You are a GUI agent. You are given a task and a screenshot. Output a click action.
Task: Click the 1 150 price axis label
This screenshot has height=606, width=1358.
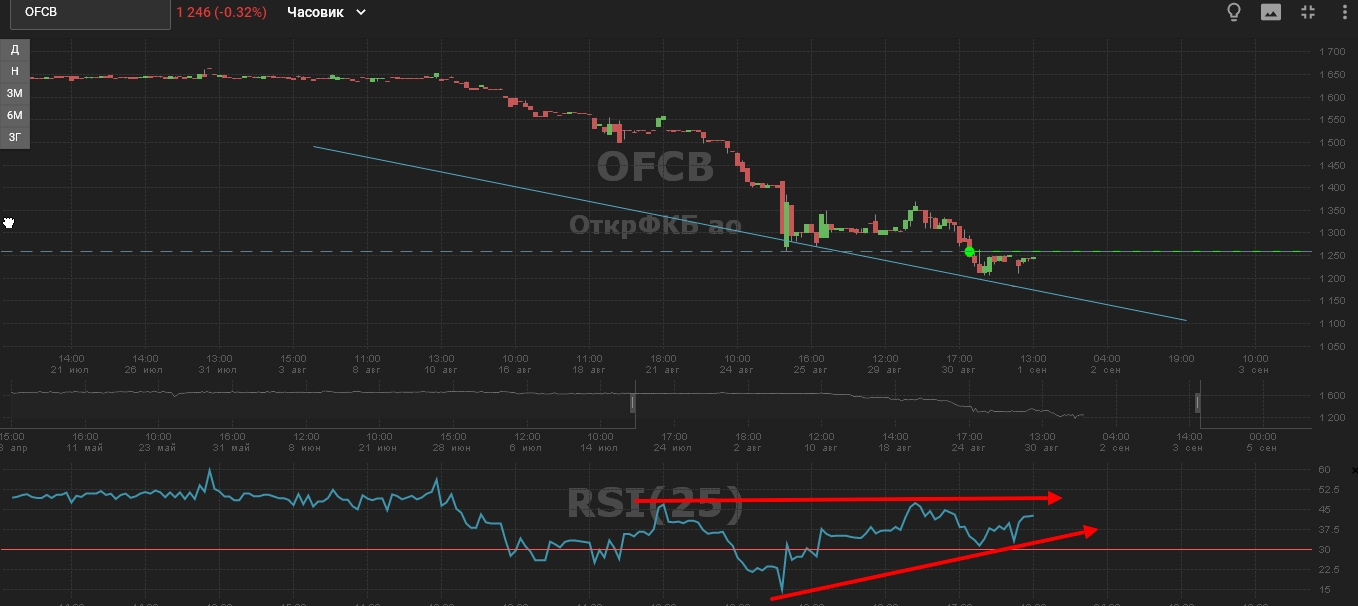click(1331, 301)
